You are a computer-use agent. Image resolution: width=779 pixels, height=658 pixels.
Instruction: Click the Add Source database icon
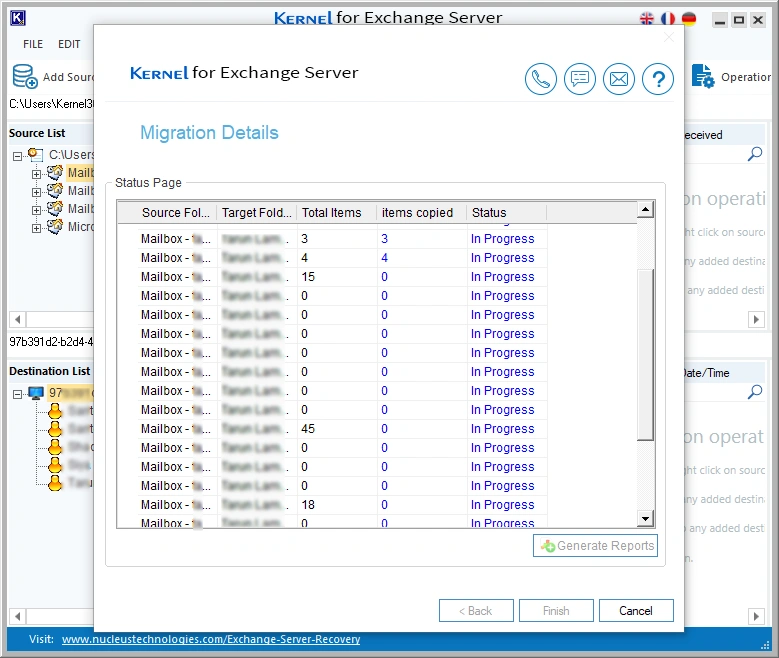click(25, 77)
